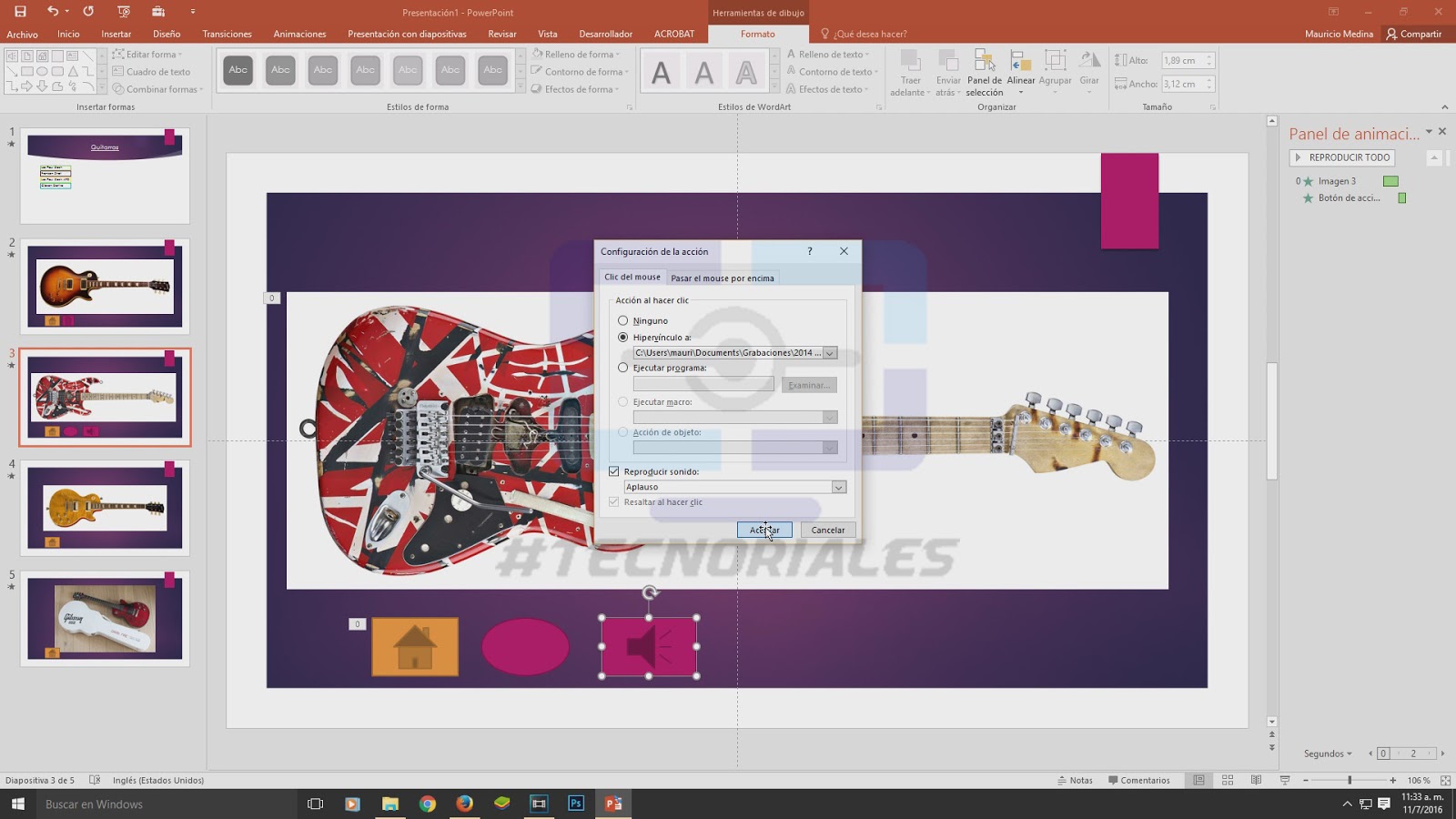Switch to Pasar el mouse por encima tab
Viewport: 1456px width, 819px height.
coord(723,277)
